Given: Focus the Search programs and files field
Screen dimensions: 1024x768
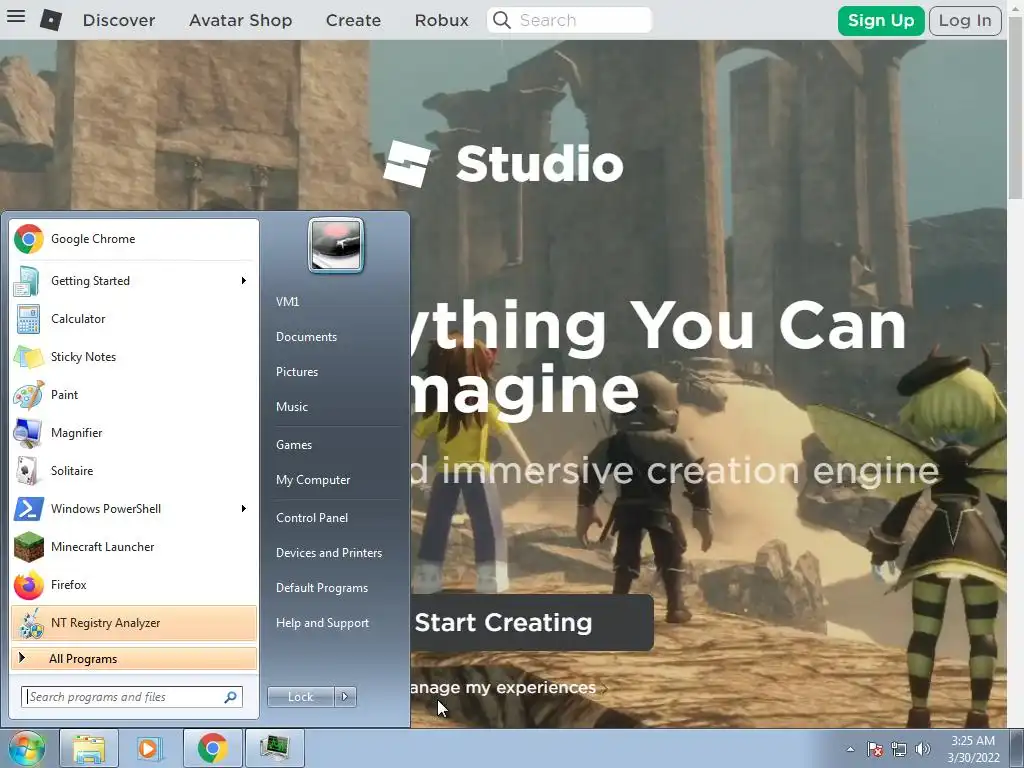Looking at the screenshot, I should [x=132, y=697].
